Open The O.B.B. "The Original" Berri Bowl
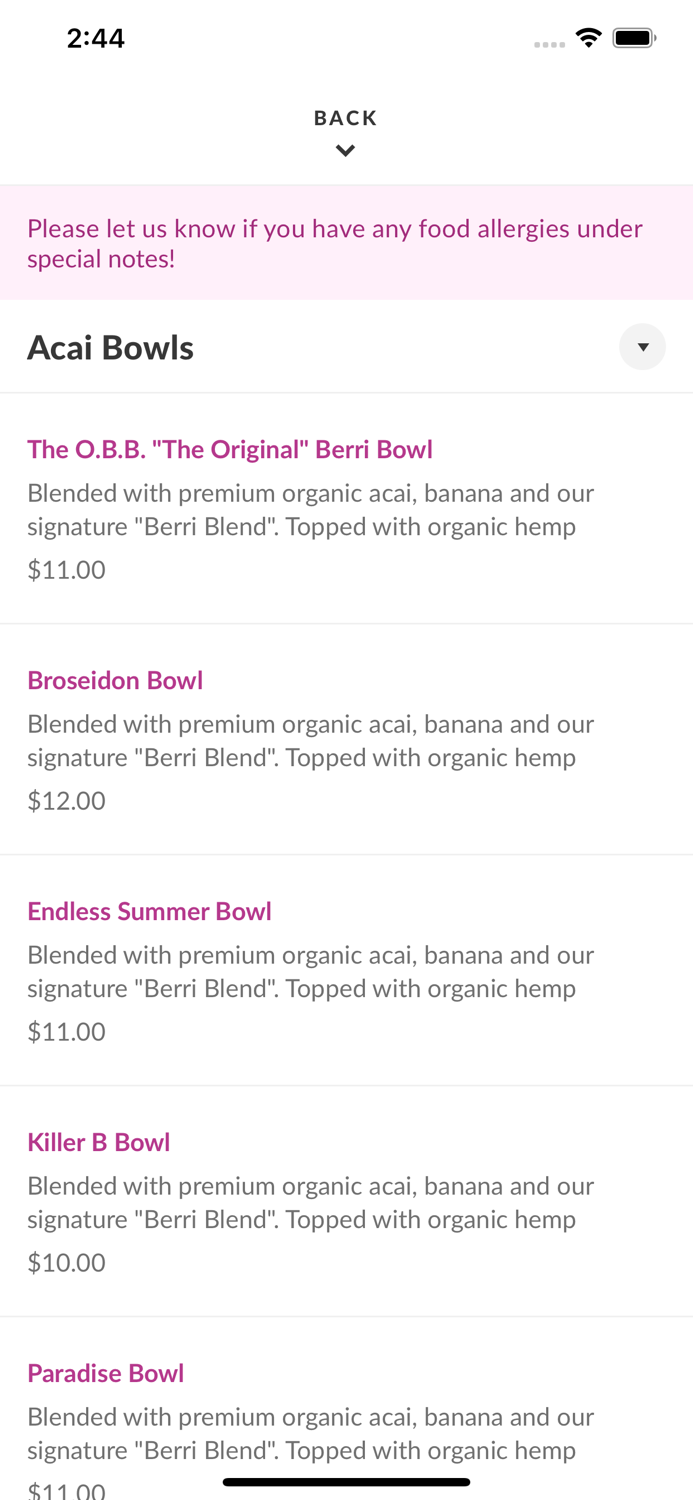Image resolution: width=693 pixels, height=1500 pixels. [230, 449]
